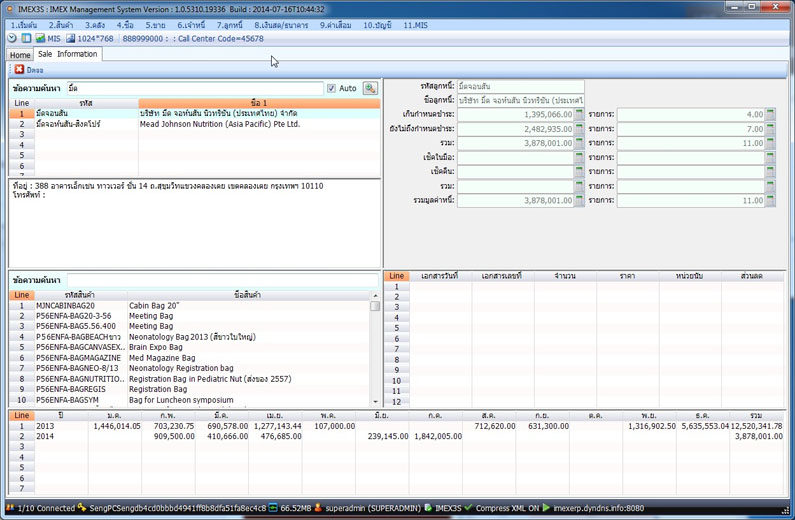Viewport: 795px width, 520px height.
Task: Select the Brain Expo Bag product row
Action: [153, 347]
